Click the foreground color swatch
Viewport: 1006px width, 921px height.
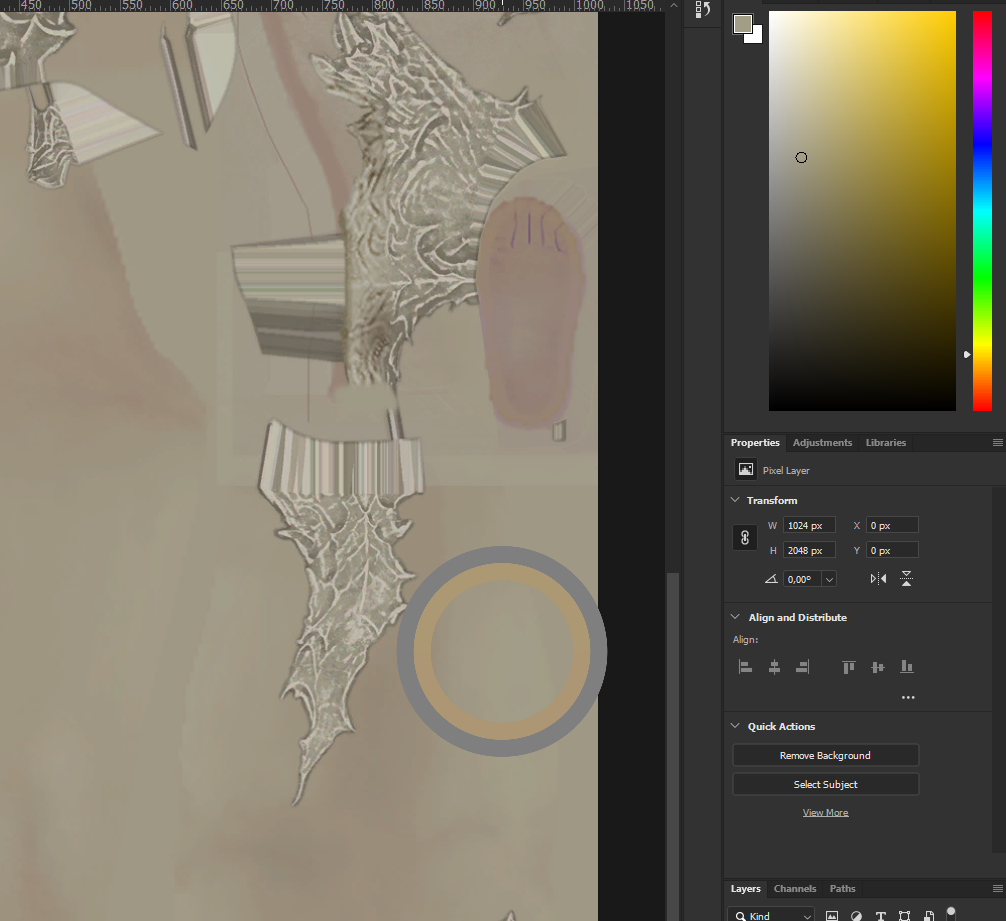tap(742, 24)
